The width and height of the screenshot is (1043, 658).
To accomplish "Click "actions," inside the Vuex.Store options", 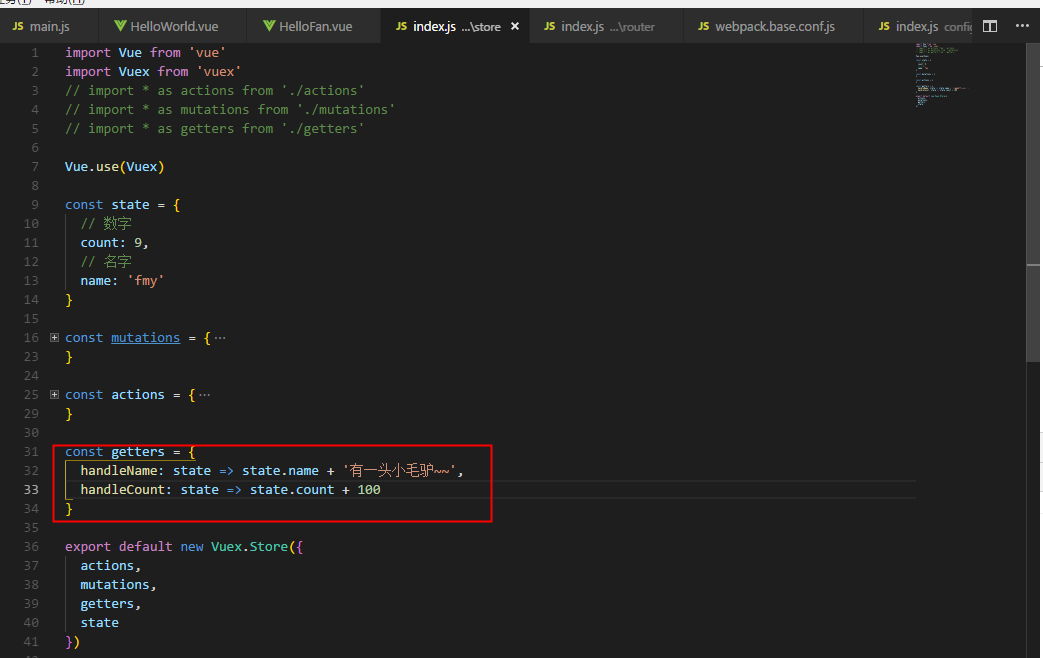I will coord(110,566).
